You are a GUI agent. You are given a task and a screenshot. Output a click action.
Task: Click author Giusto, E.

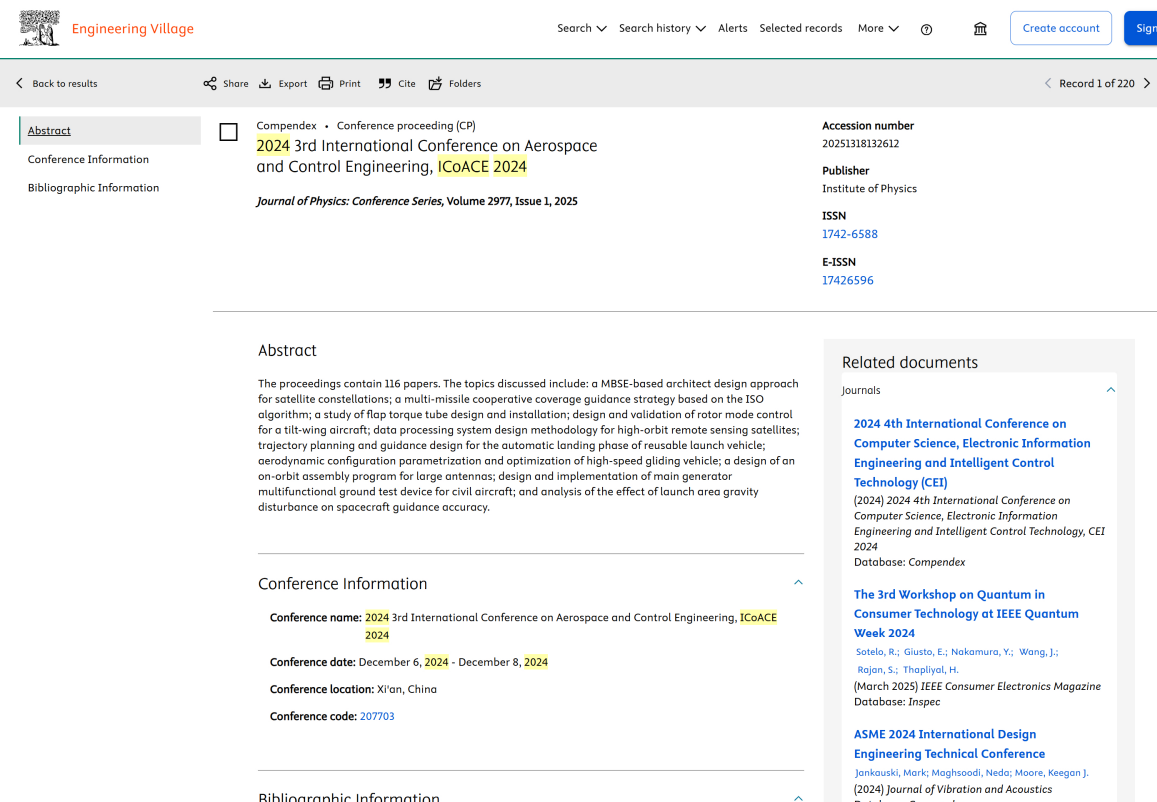925,652
